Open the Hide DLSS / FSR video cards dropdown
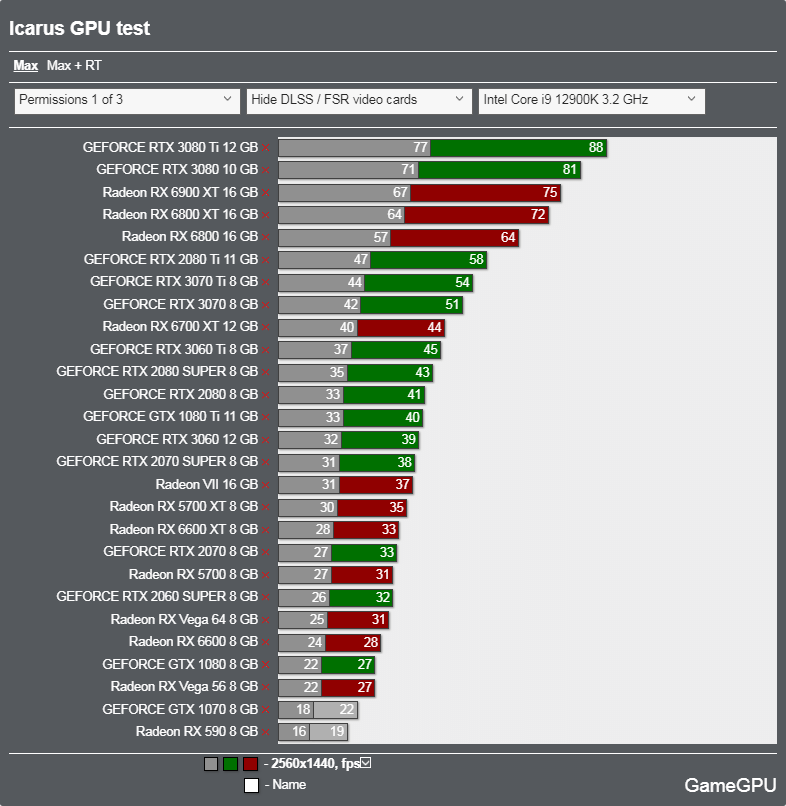 pos(359,100)
